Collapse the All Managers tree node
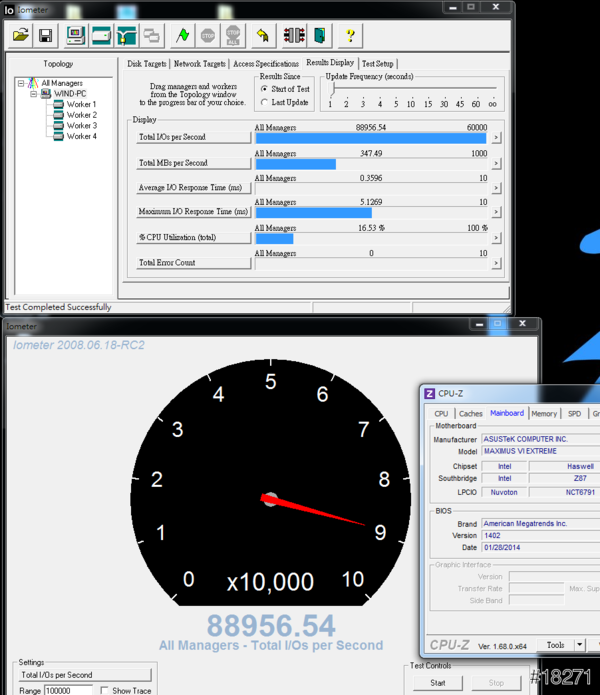Image resolution: width=600 pixels, height=695 pixels. tap(21, 83)
